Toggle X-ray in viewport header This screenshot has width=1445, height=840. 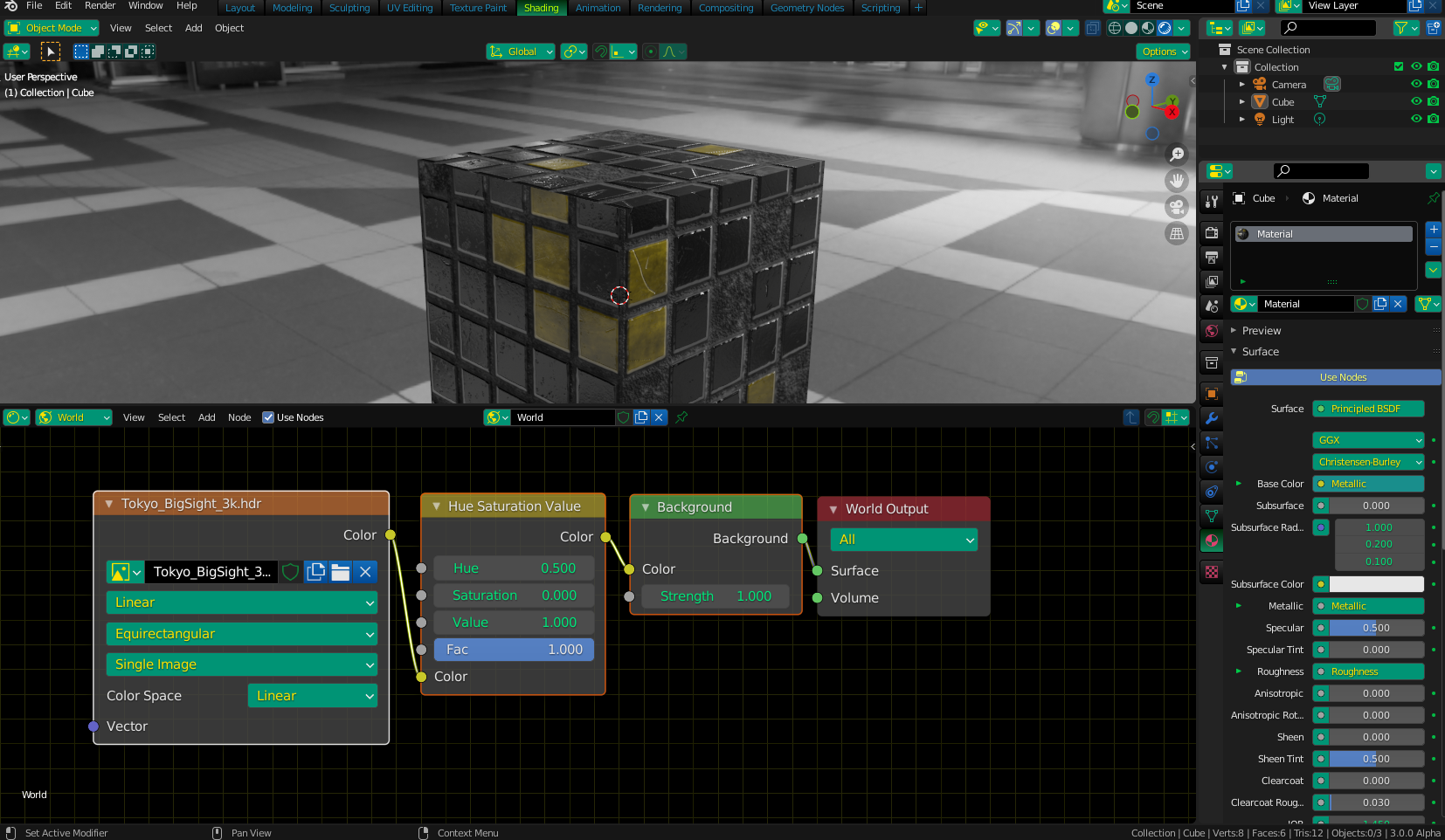click(1092, 28)
